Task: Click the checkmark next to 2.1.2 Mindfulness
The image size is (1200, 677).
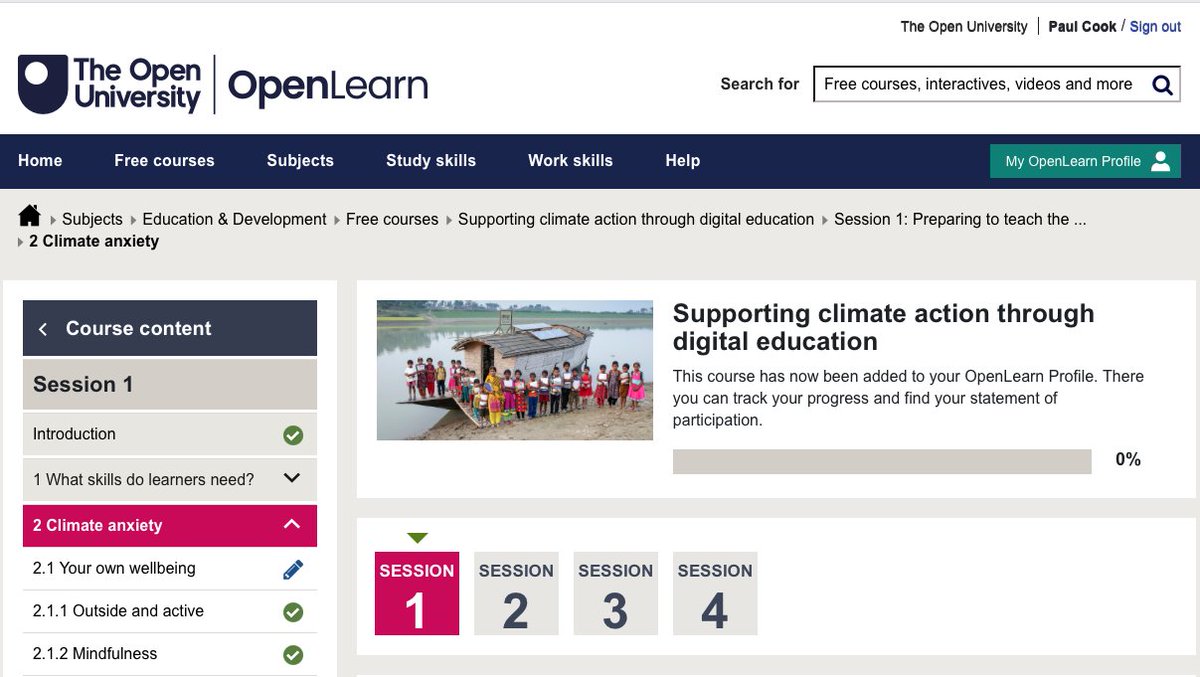Action: [x=292, y=654]
